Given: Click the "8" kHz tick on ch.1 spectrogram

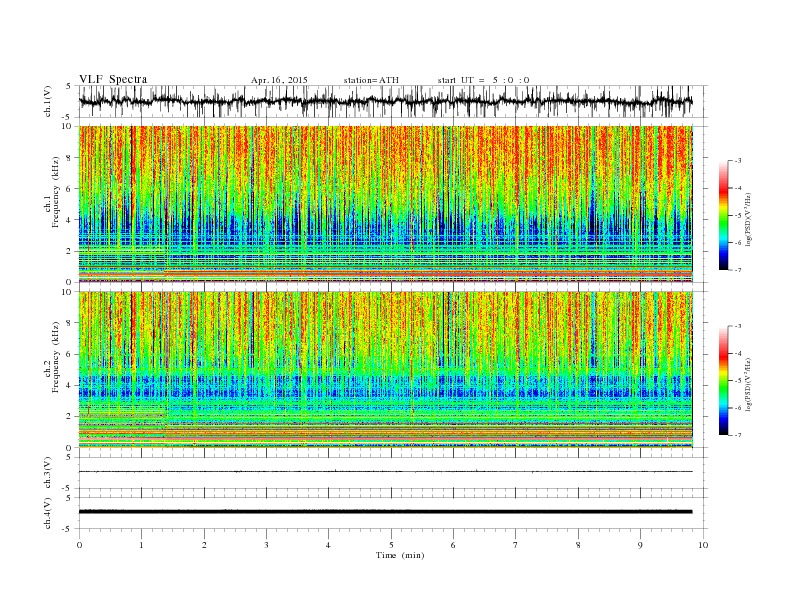Looking at the screenshot, I should [x=70, y=158].
